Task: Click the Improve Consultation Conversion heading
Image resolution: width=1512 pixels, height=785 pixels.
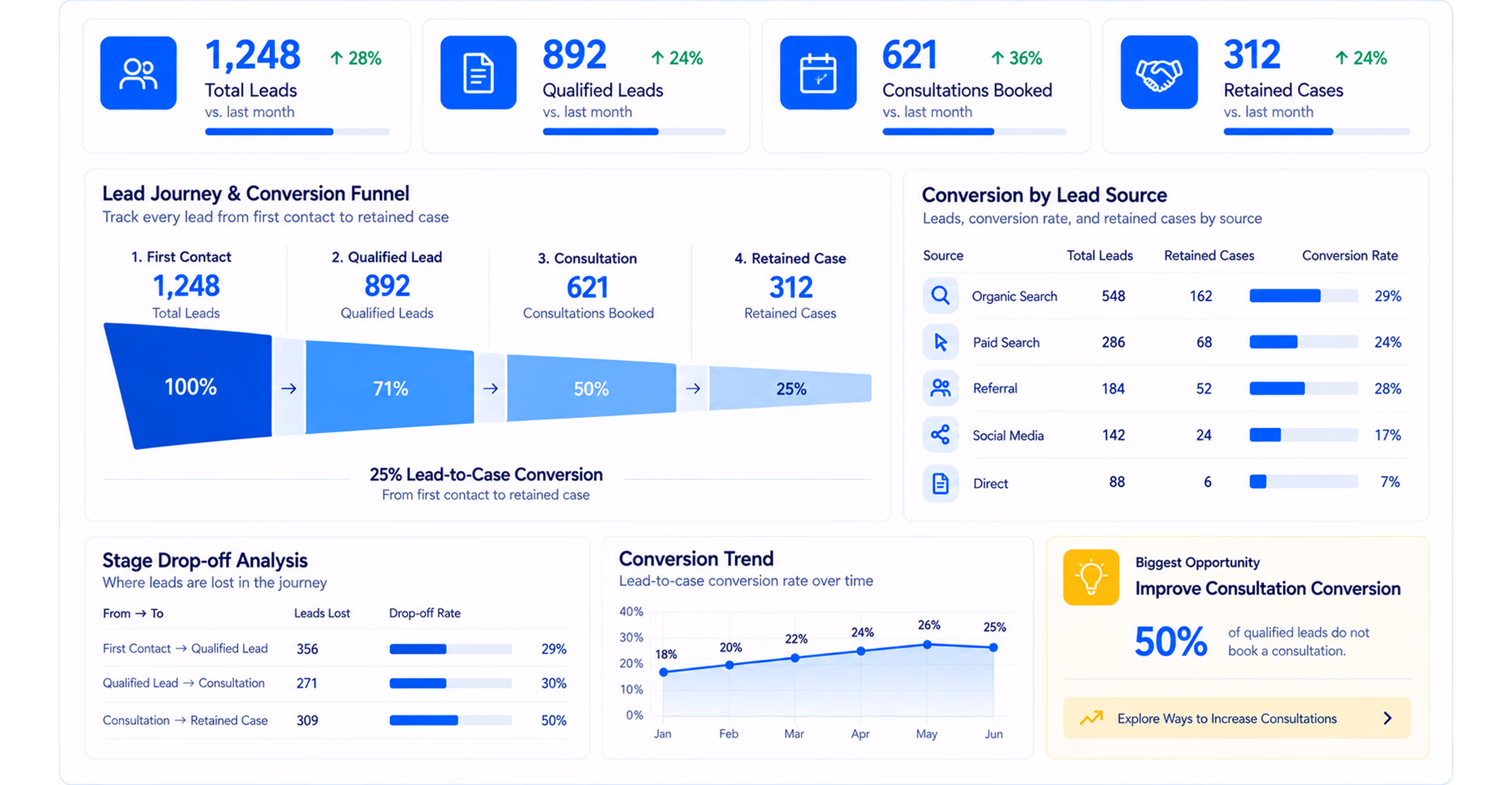Action: (x=1268, y=588)
